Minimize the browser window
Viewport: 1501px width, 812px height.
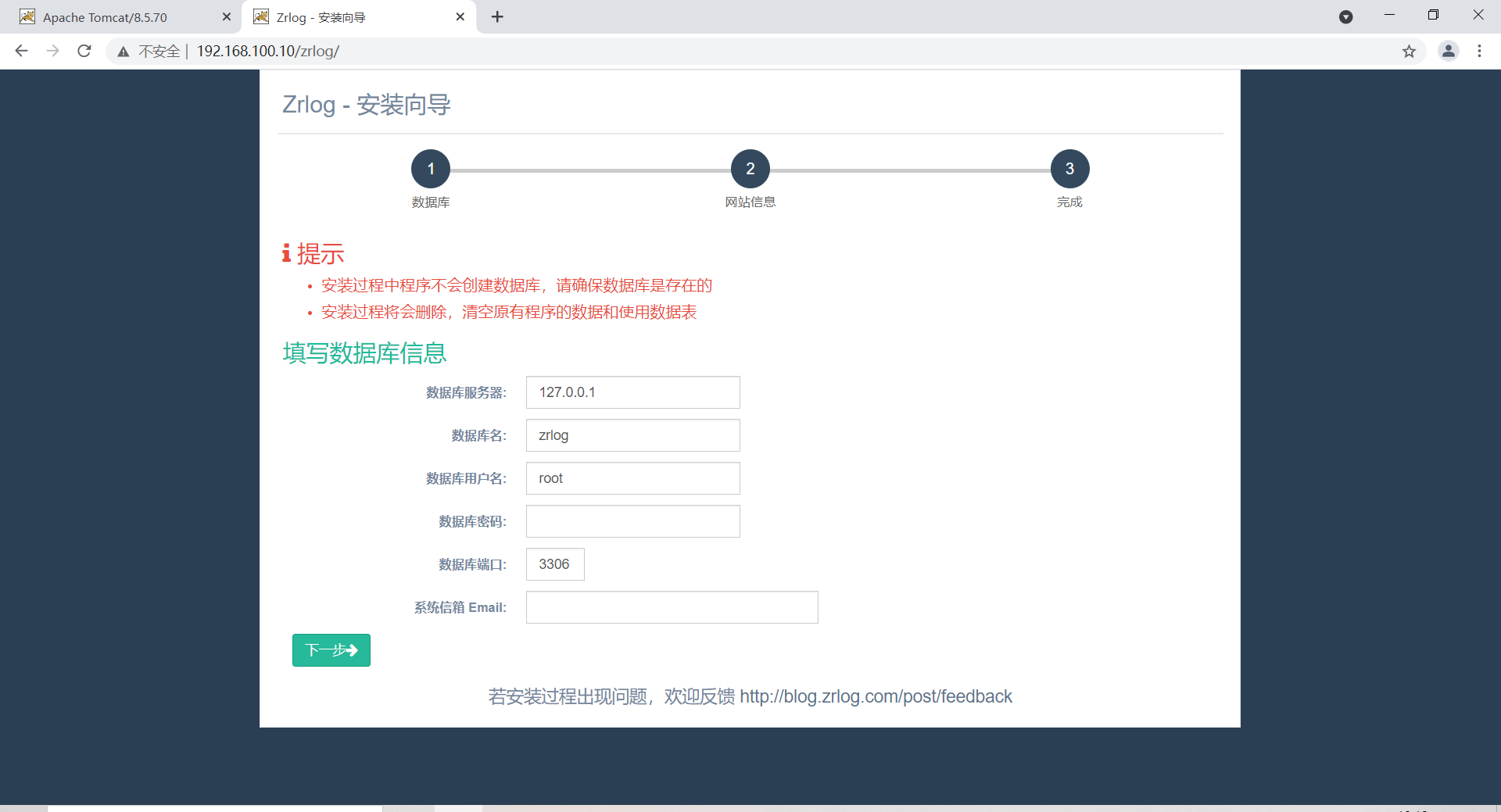pos(1389,16)
